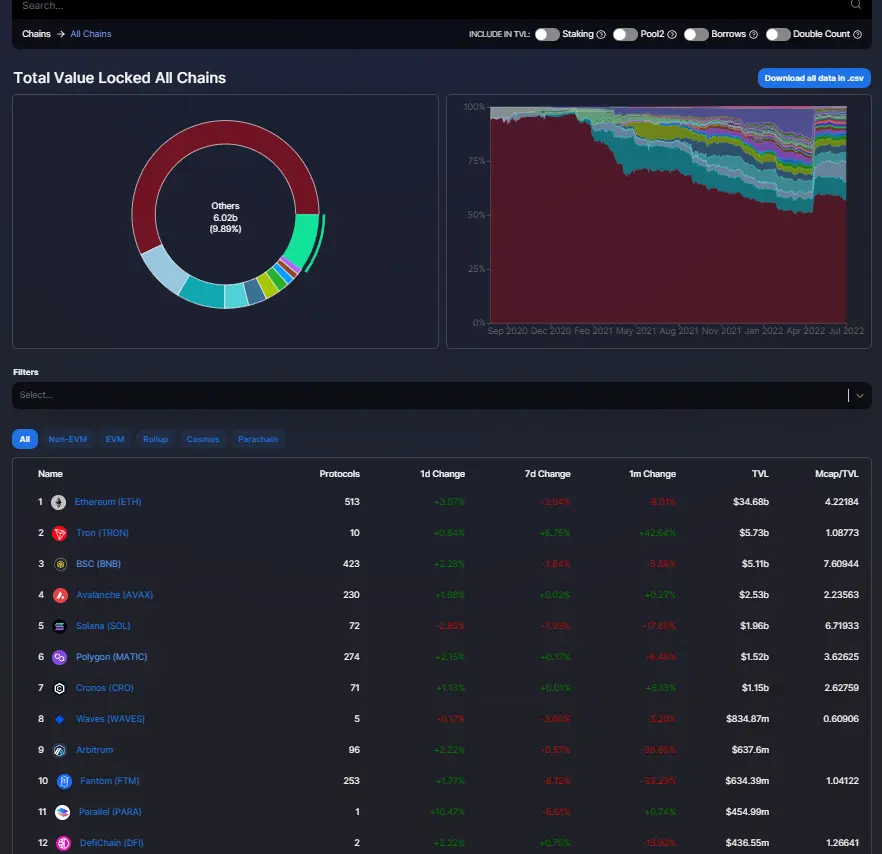Click the Double Count help question icon
Image resolution: width=882 pixels, height=854 pixels.
click(857, 34)
